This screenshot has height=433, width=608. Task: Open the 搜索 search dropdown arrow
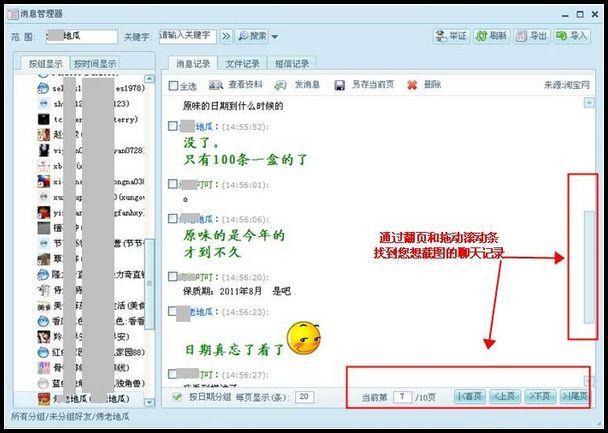click(x=273, y=37)
